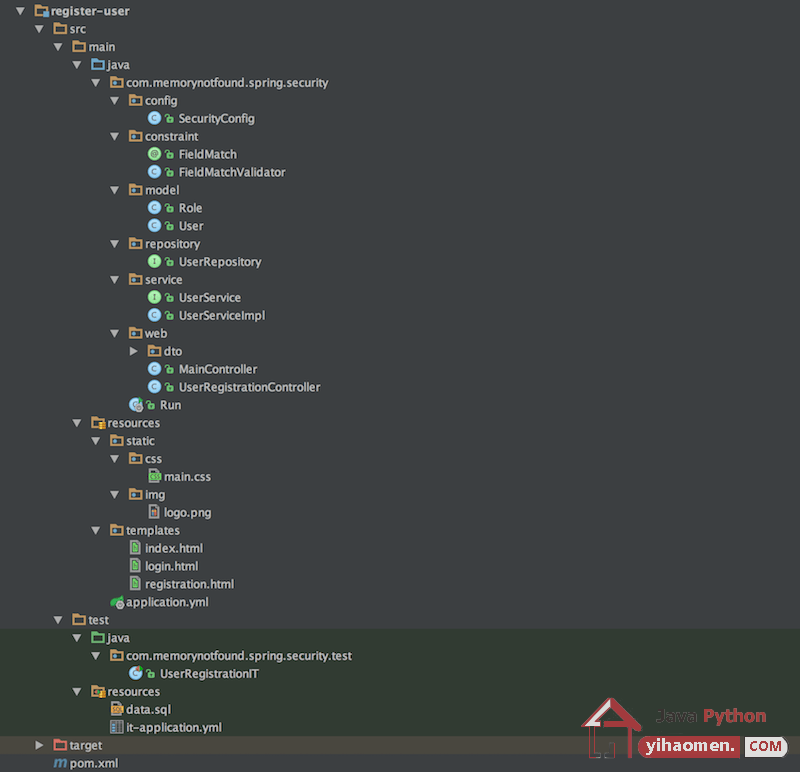Image resolution: width=800 pixels, height=772 pixels.
Task: Select the login.html file name
Action: coord(171,566)
